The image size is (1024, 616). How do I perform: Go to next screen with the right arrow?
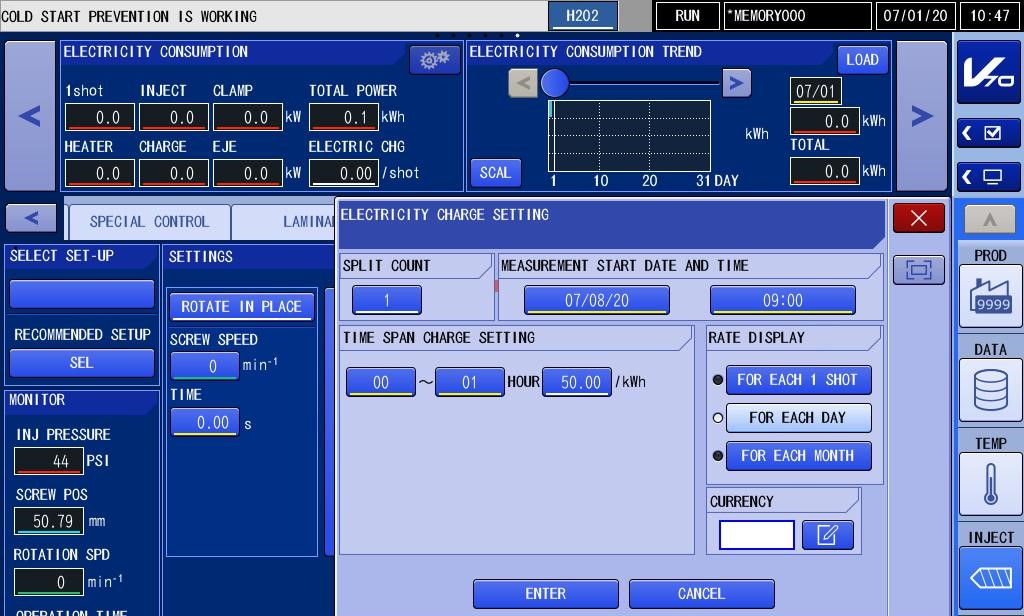(921, 116)
